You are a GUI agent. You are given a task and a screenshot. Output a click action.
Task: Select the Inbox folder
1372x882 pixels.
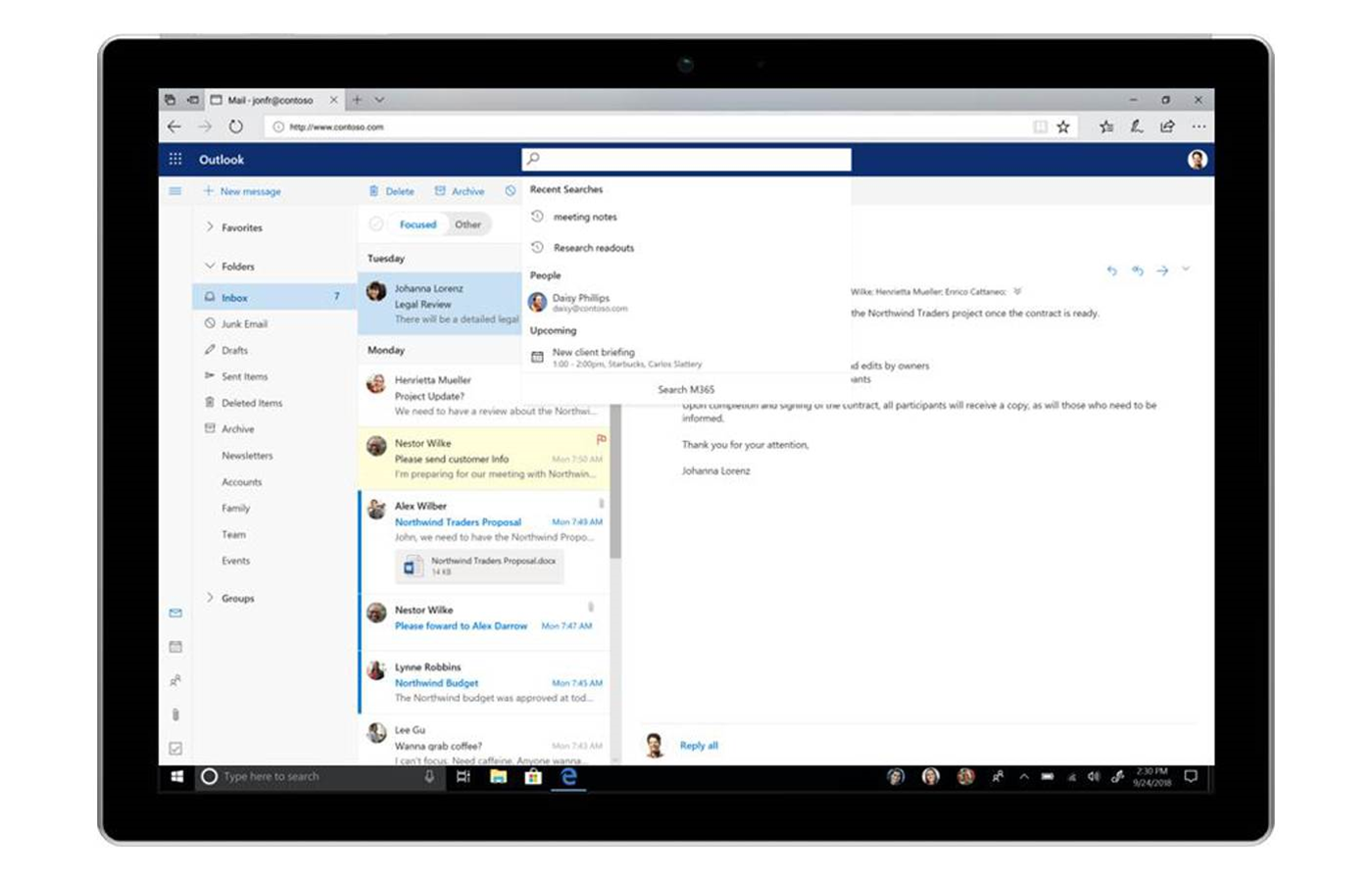(275, 297)
